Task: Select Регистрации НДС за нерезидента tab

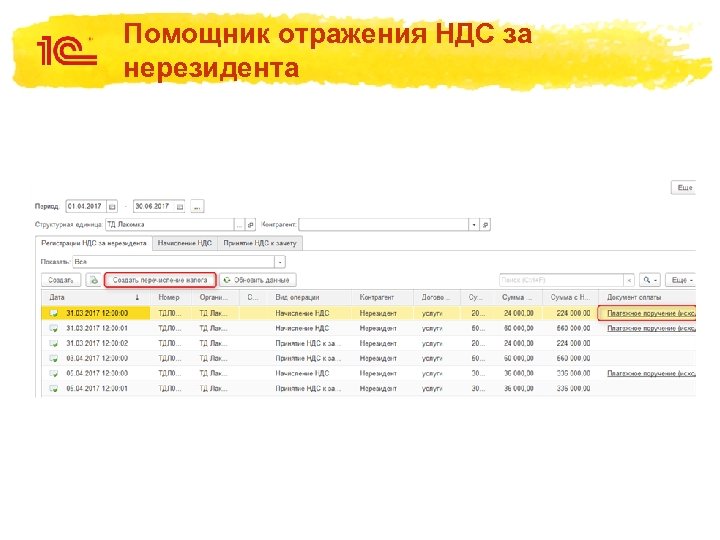Action: pos(94,243)
